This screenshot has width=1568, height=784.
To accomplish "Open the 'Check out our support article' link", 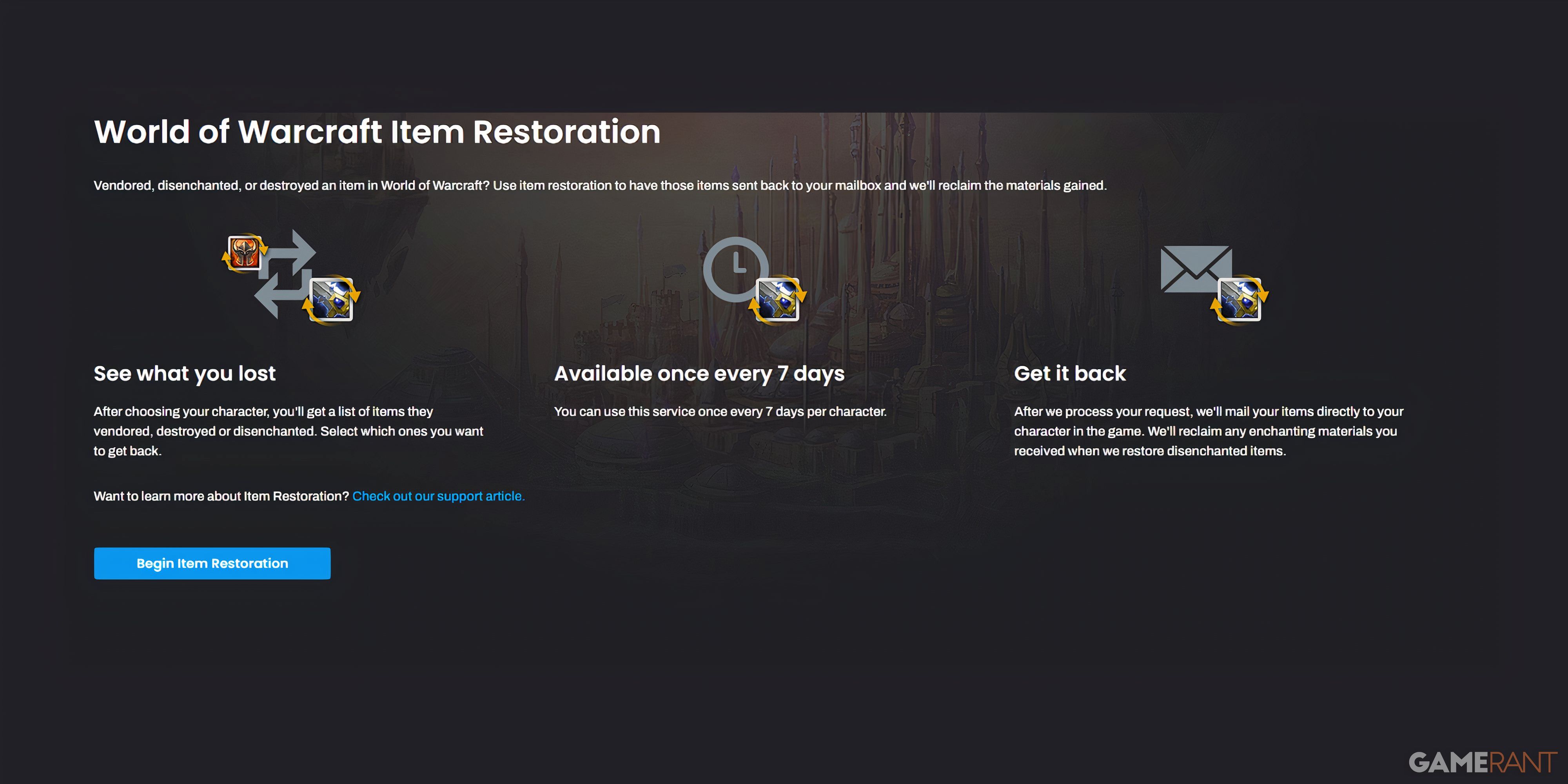I will [x=438, y=496].
